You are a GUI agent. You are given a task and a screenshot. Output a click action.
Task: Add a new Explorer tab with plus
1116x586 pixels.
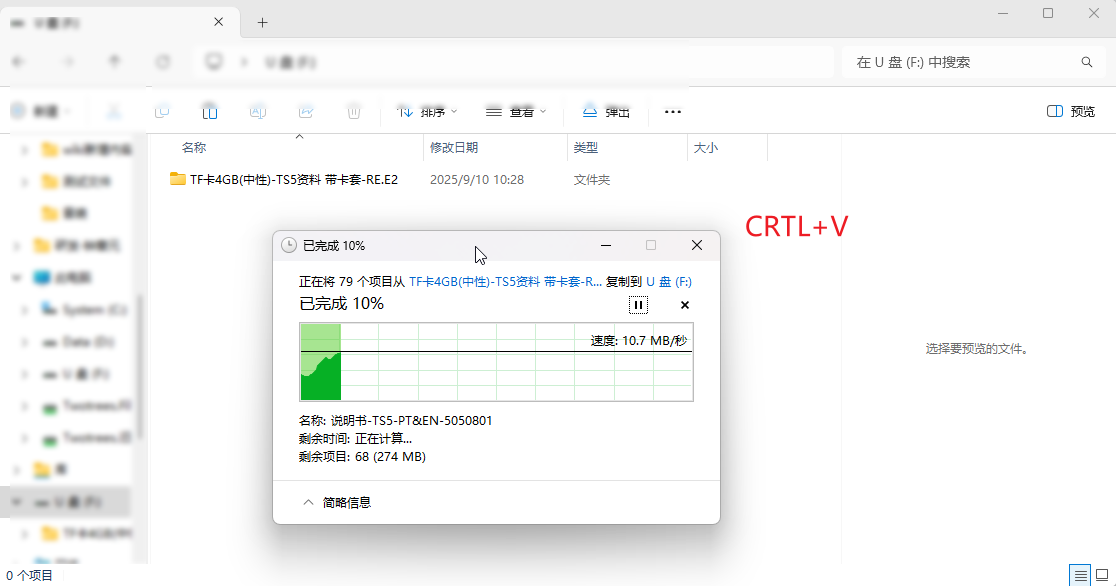pos(263,22)
